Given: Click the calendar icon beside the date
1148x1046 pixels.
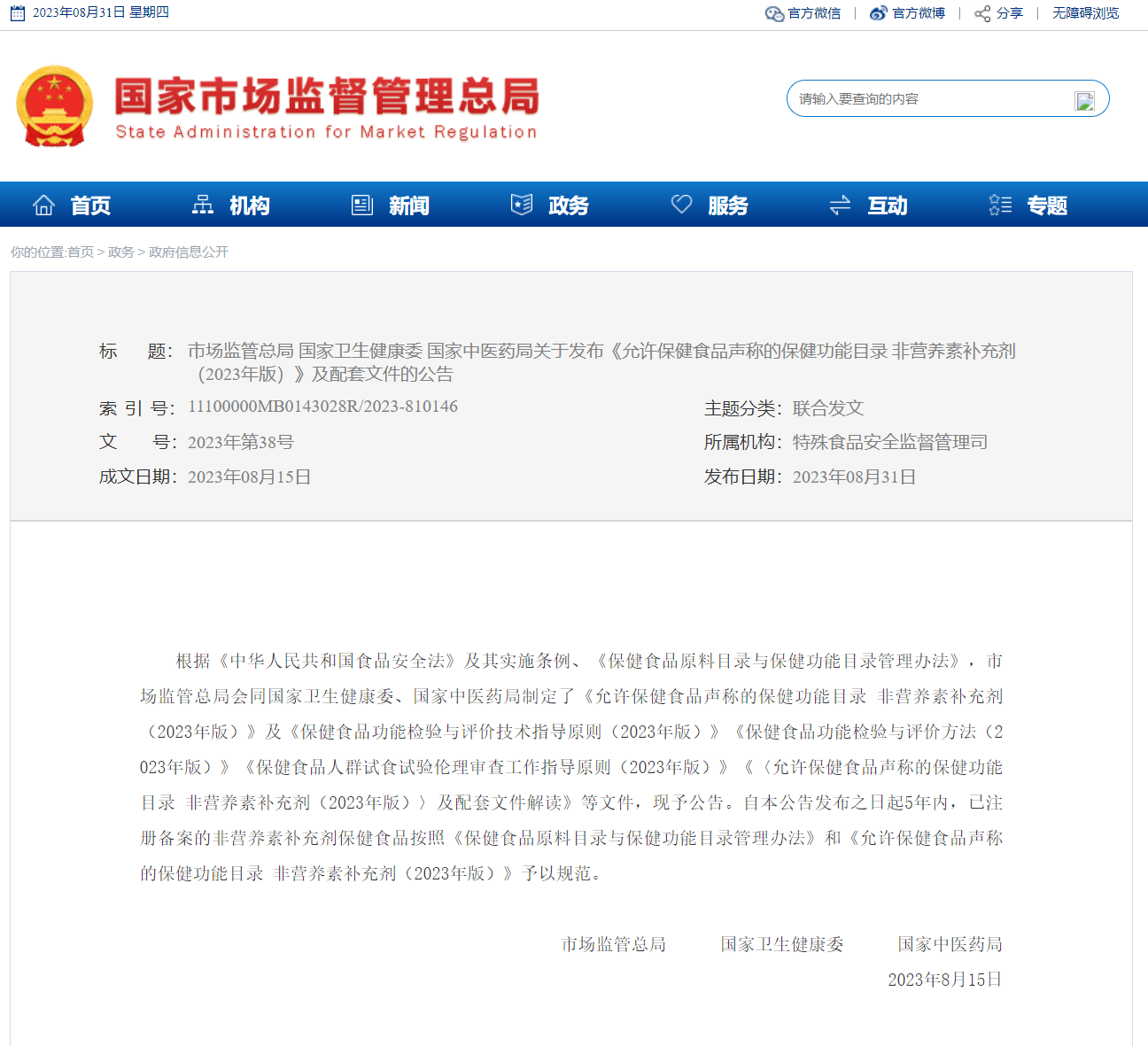Looking at the screenshot, I should point(17,13).
